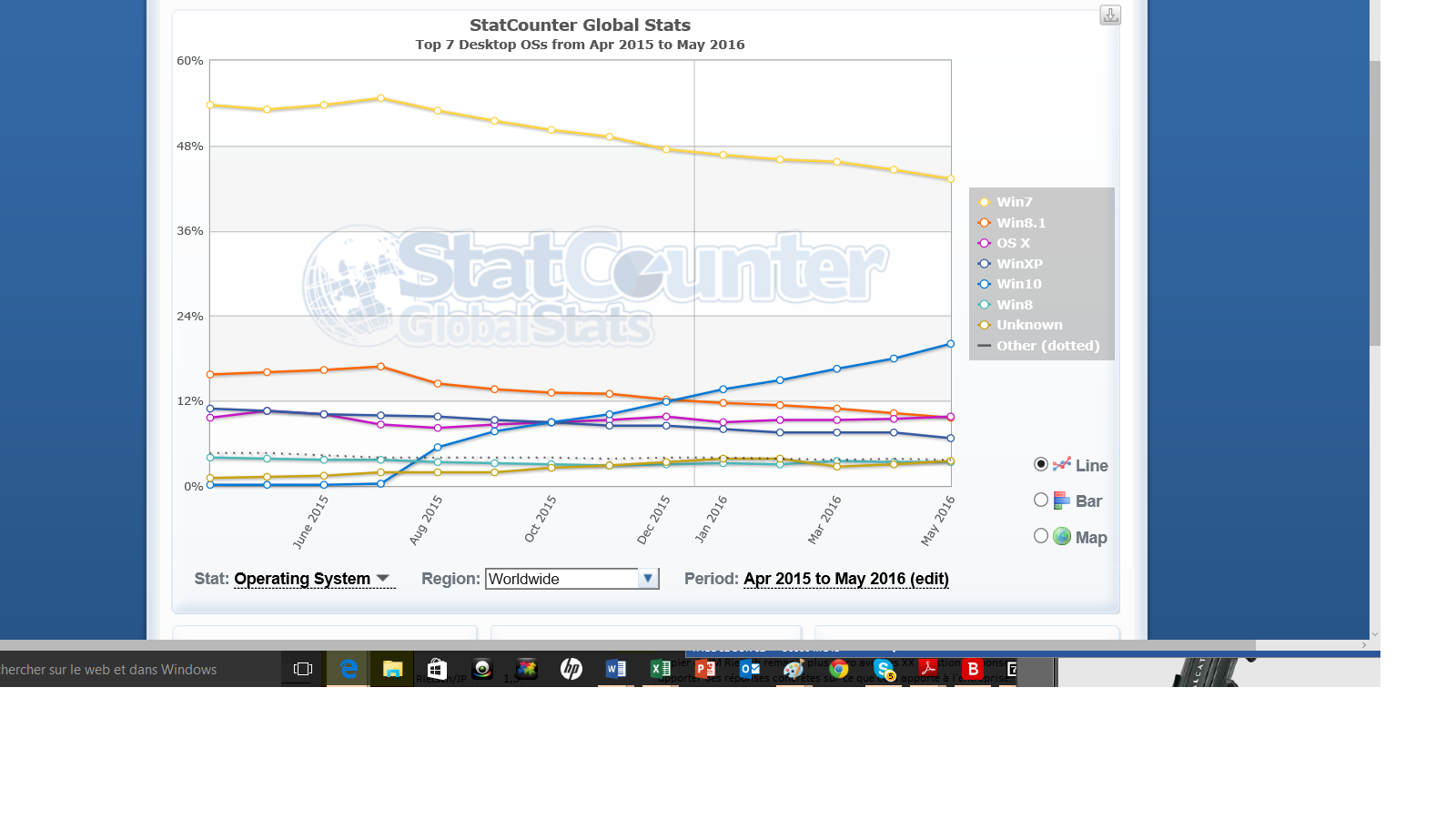
Task: Open File Explorer from the taskbar
Action: coord(392,669)
